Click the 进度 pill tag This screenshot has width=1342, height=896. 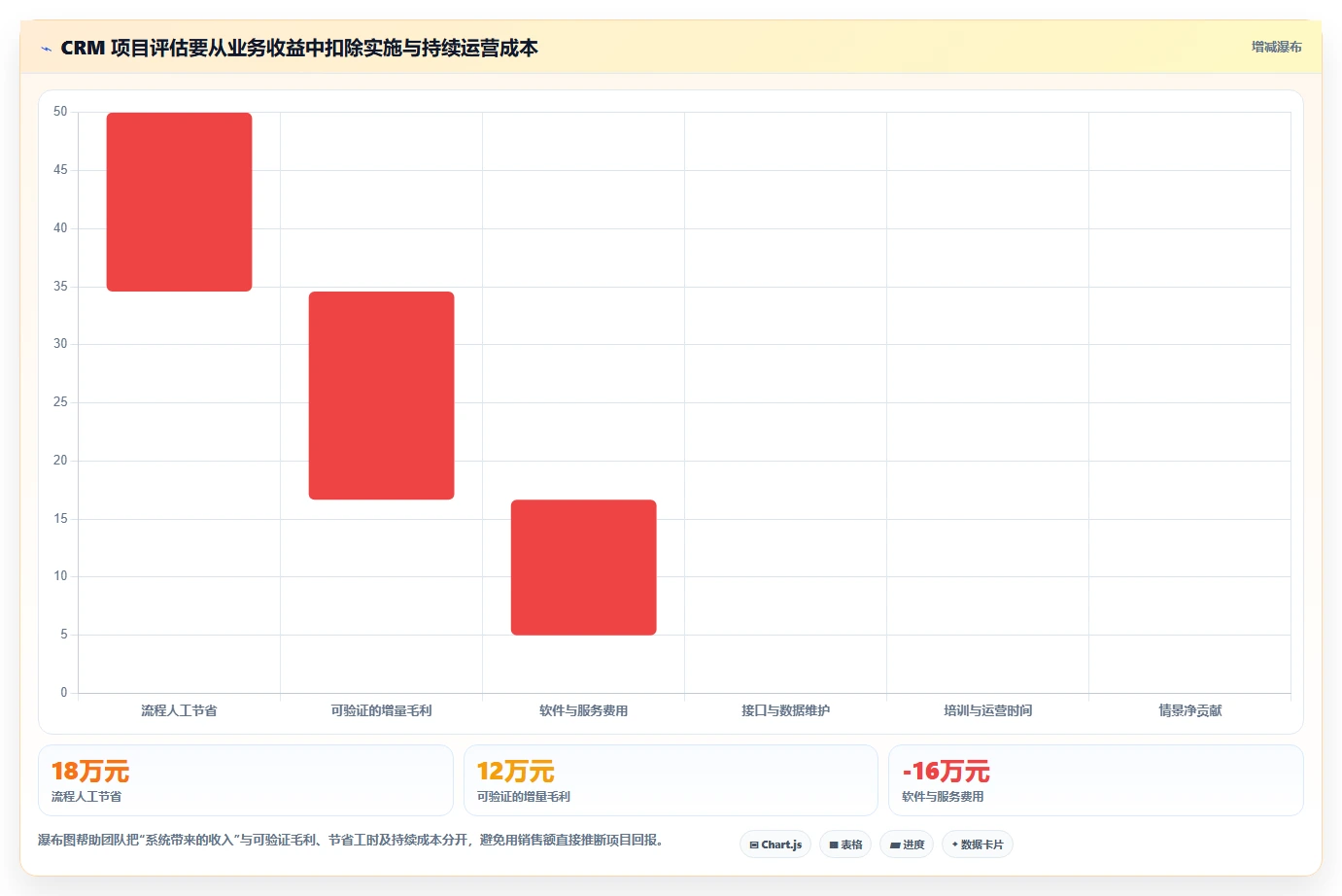tap(907, 844)
